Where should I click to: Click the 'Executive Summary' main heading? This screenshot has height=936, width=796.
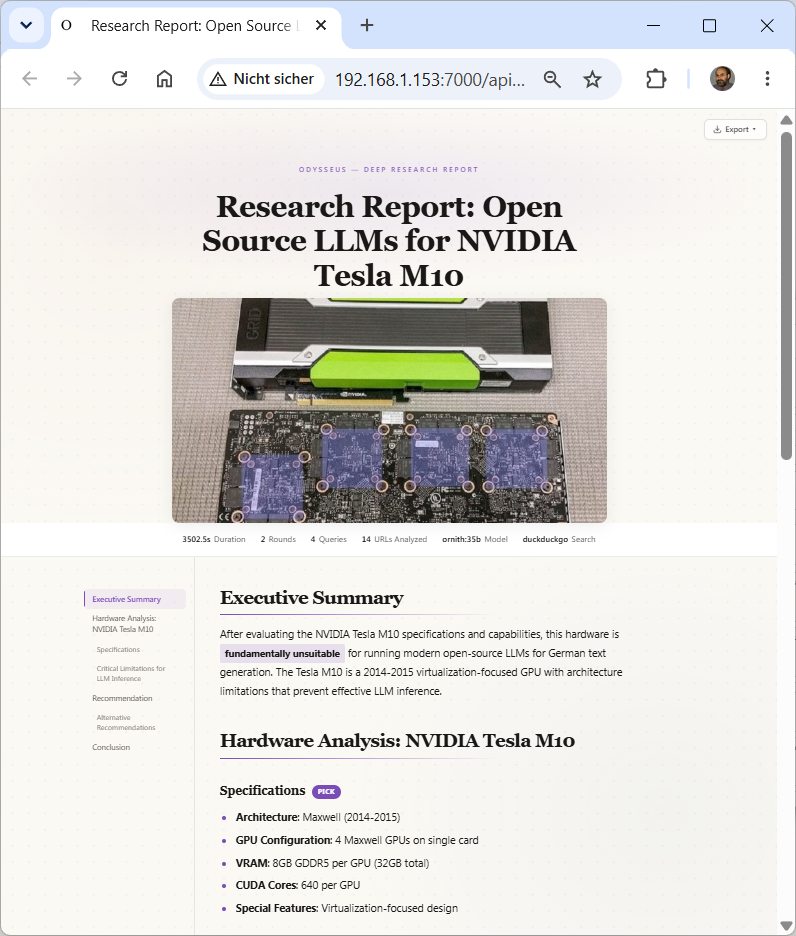pyautogui.click(x=312, y=598)
